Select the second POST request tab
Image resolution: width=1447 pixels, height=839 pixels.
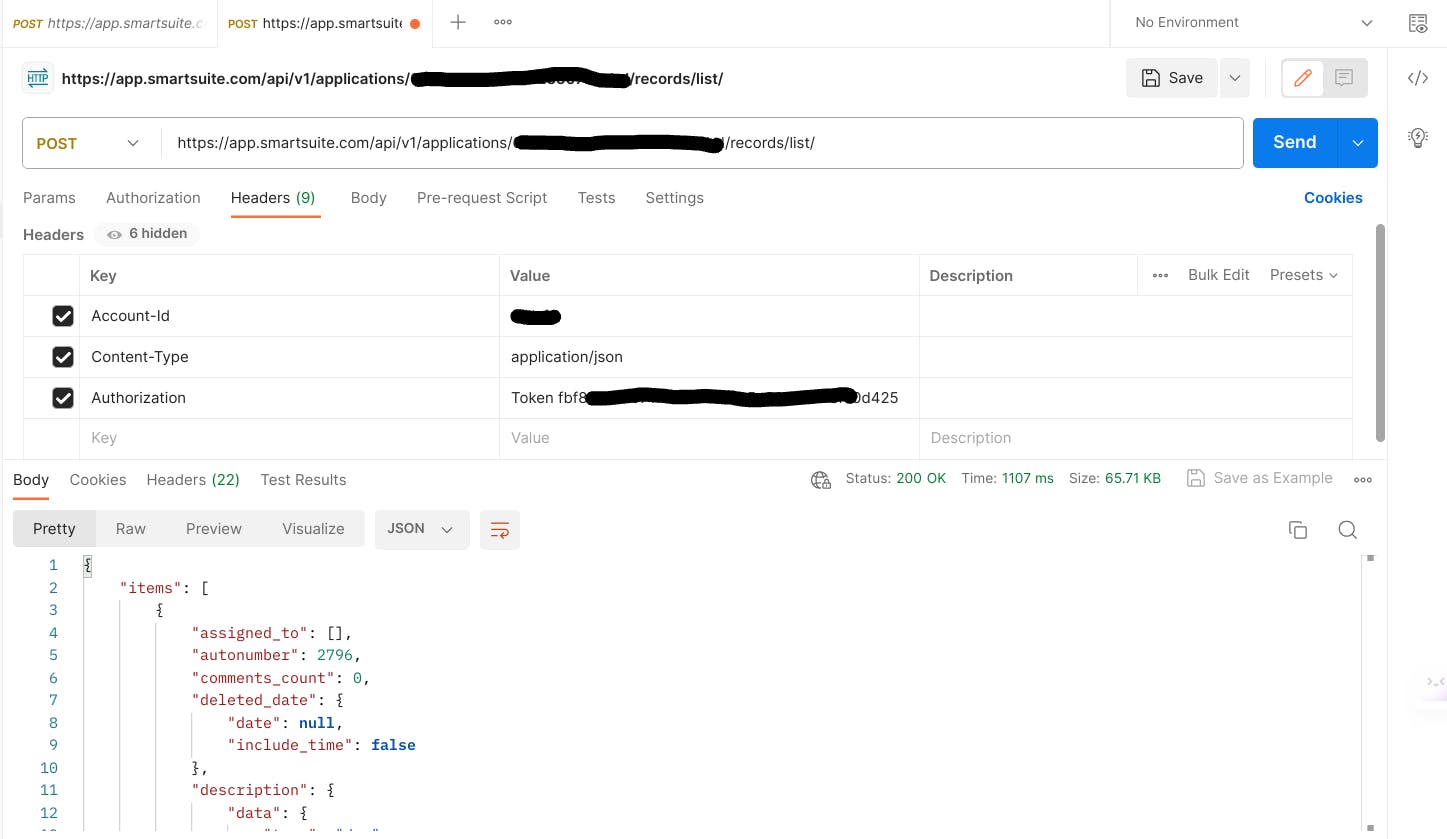tap(324, 23)
